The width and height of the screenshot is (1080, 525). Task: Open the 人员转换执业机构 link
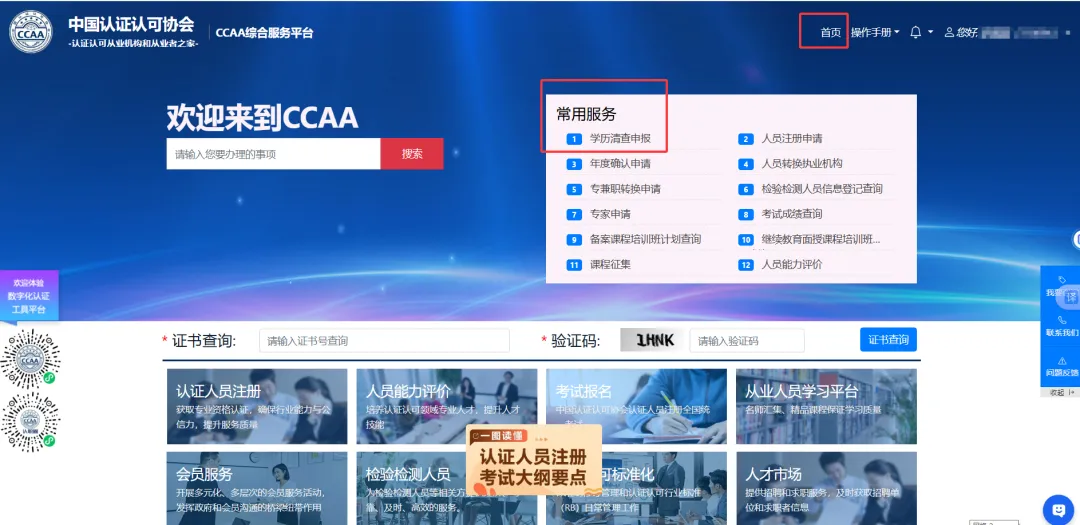click(802, 164)
